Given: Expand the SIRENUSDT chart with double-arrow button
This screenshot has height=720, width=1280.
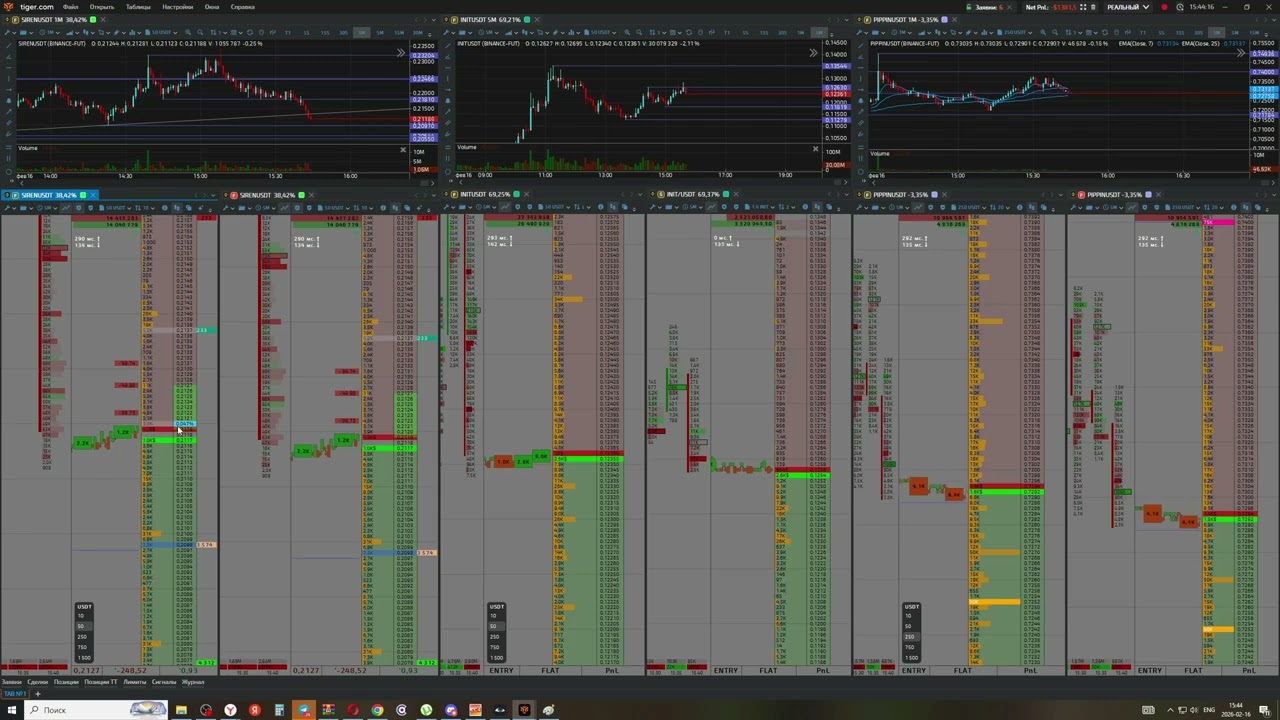Looking at the screenshot, I should [400, 53].
